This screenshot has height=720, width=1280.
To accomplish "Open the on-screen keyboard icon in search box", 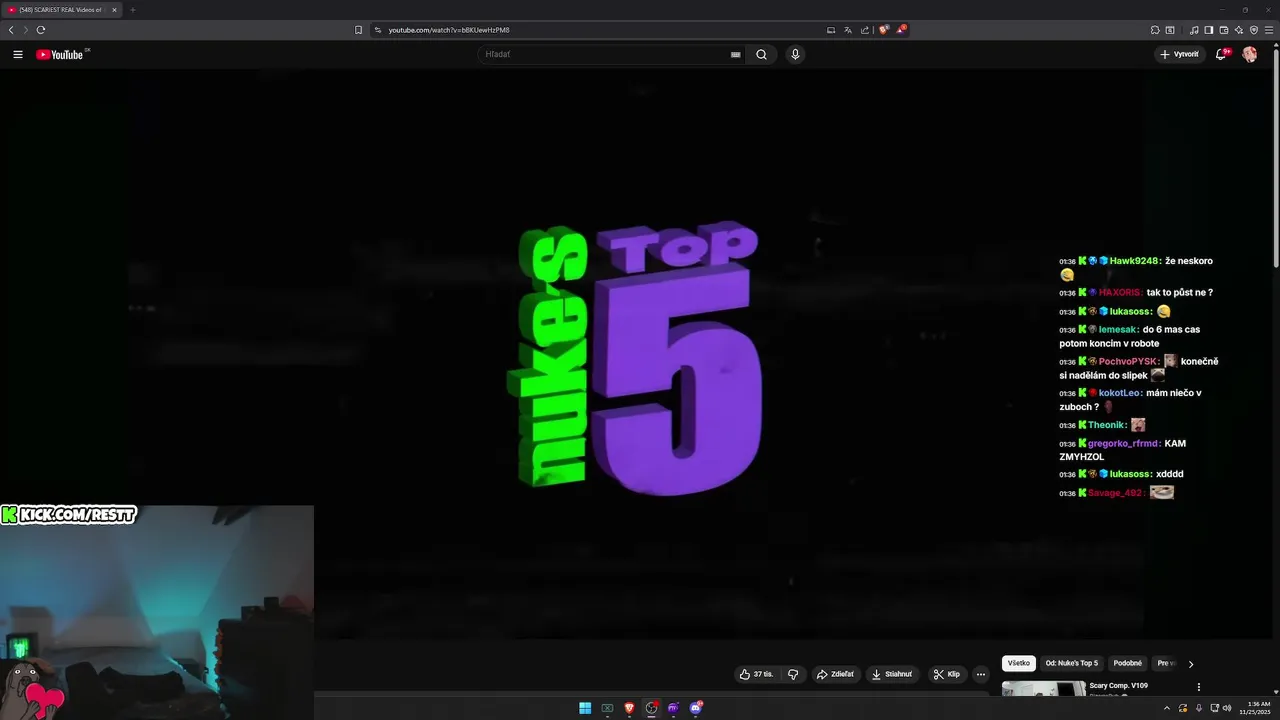I will (735, 55).
